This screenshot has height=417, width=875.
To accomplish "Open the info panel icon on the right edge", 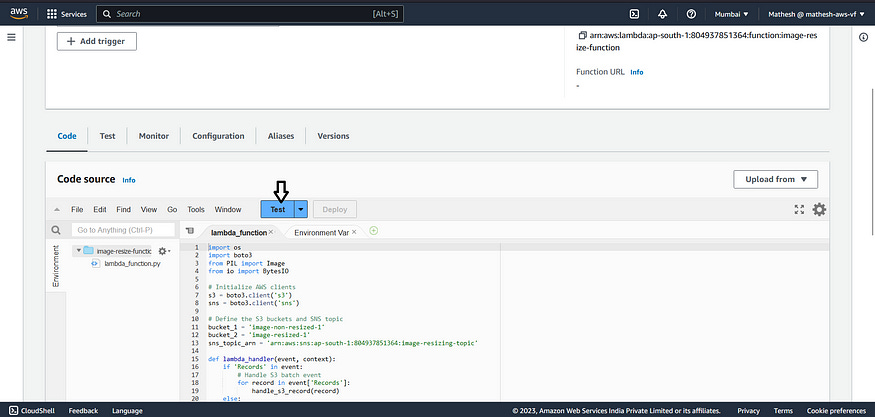I will click(863, 37).
